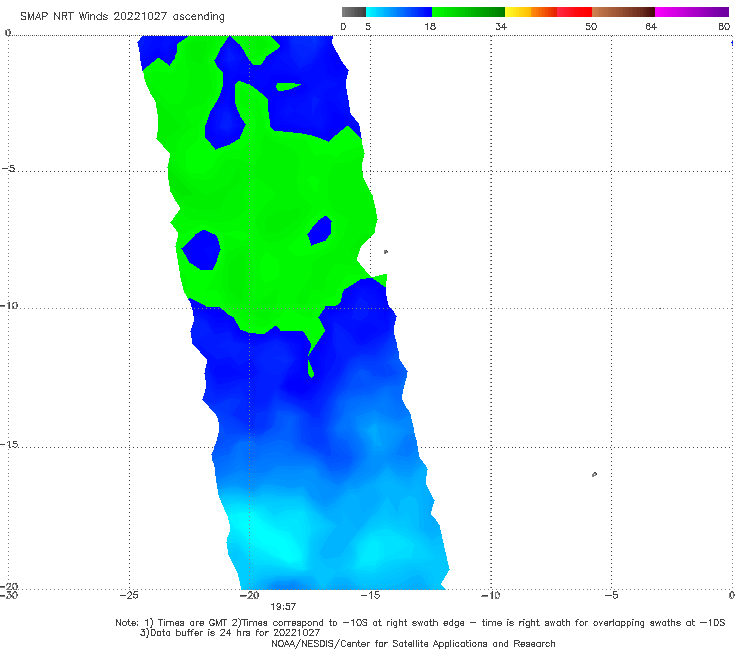Click the gray 0-5 segment of color bar
740x650 pixels.
(354, 12)
